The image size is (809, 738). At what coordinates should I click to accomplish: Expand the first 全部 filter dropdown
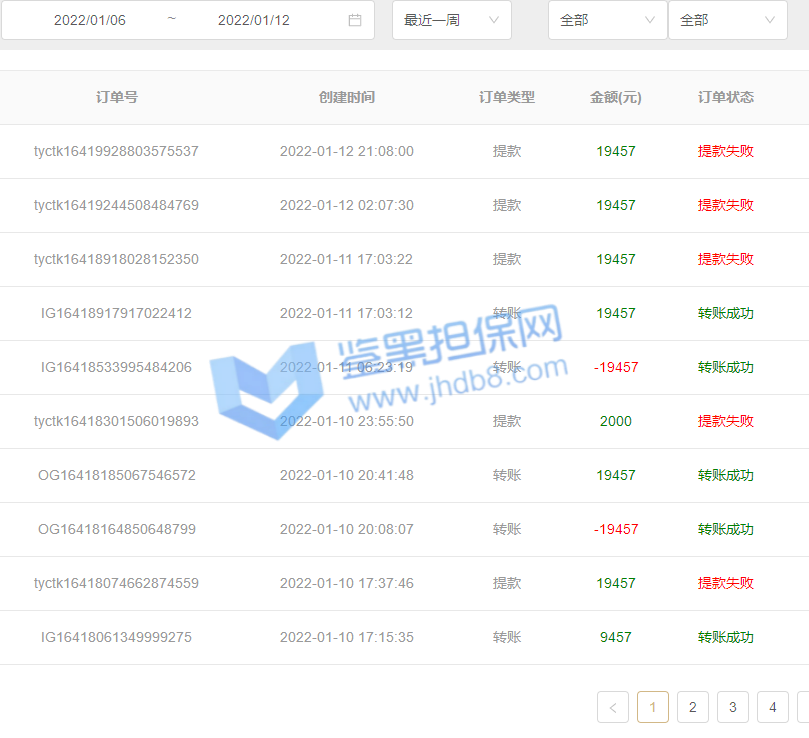[x=607, y=20]
